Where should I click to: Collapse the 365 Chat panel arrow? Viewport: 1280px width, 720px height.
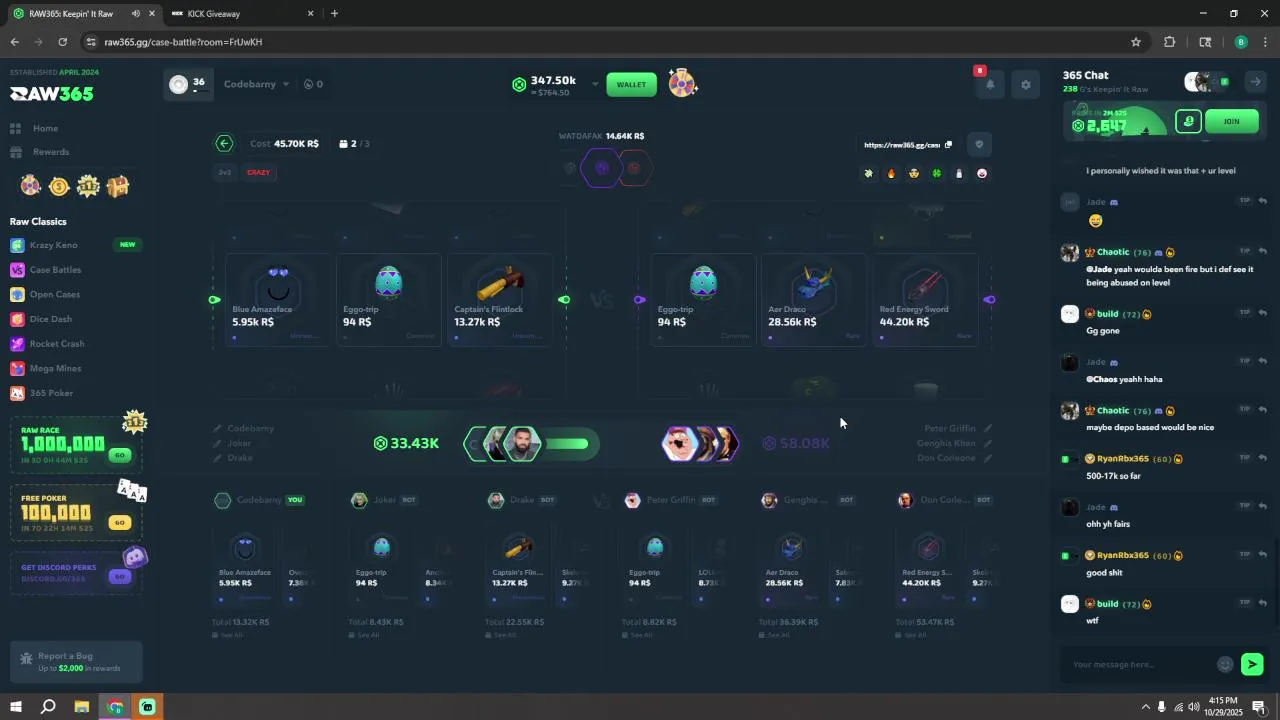click(1254, 82)
